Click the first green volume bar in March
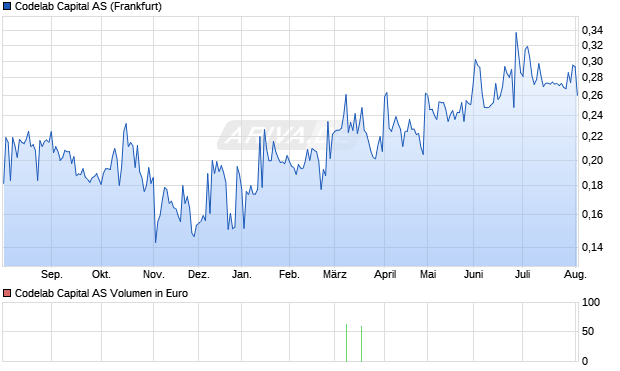620x371 pixels. click(x=346, y=343)
